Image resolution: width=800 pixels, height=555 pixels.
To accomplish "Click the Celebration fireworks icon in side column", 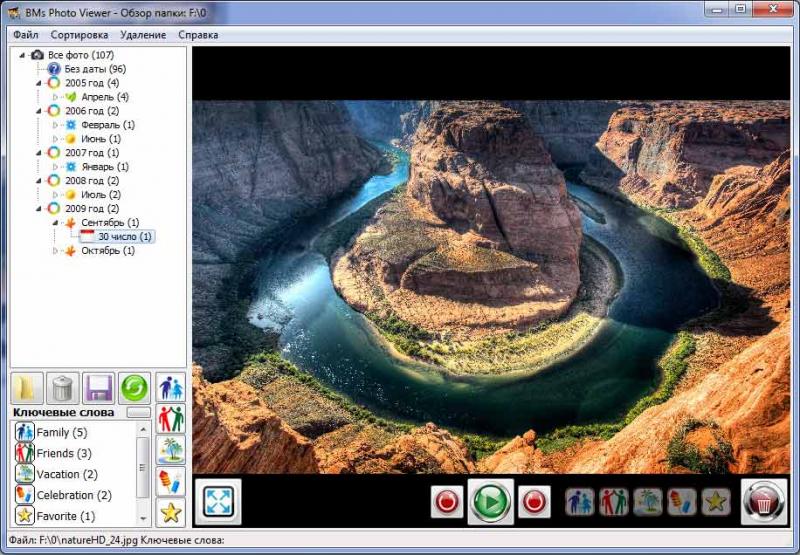I will pos(170,481).
